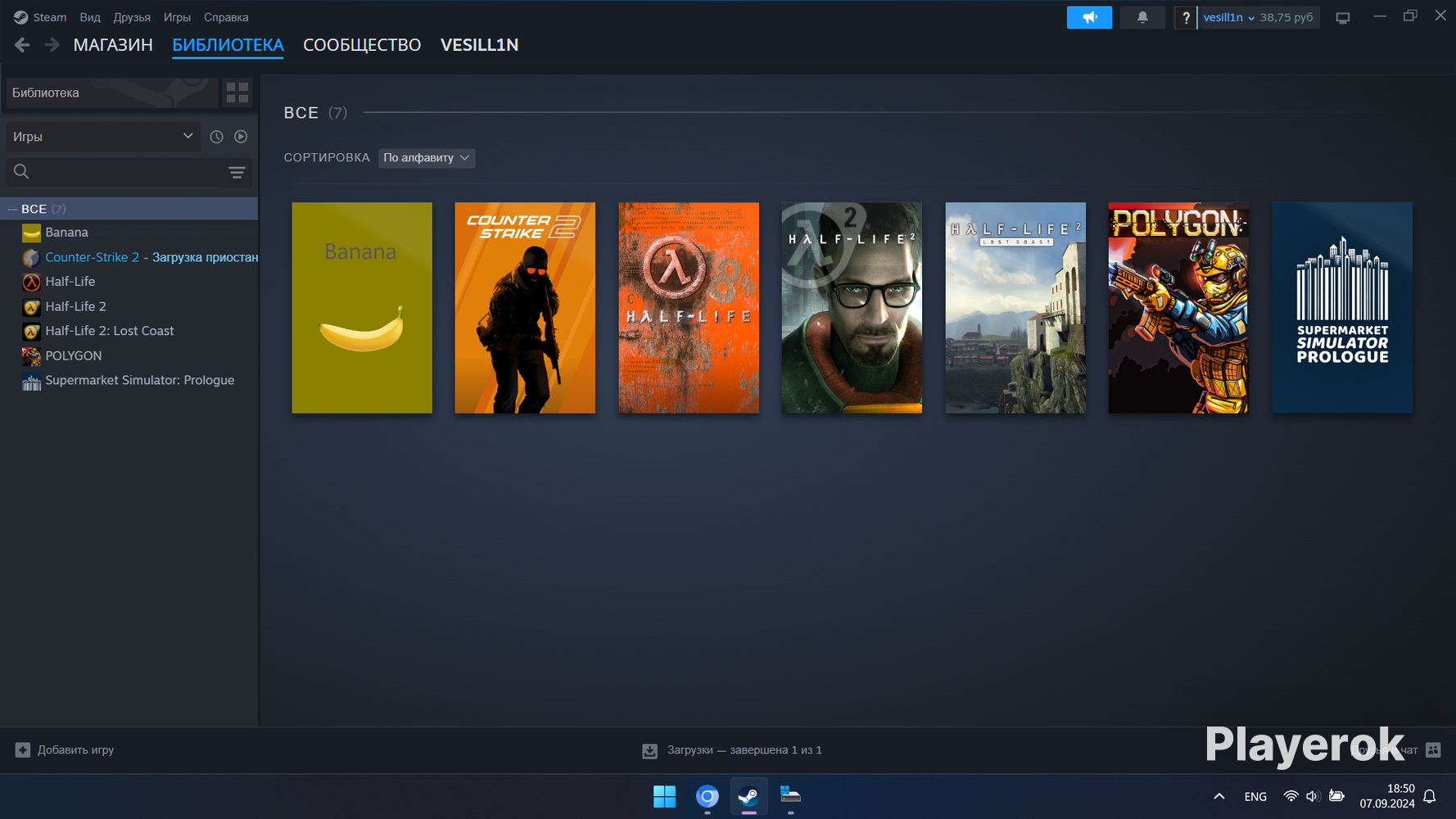Open the orange Half-Life cover

tap(689, 308)
